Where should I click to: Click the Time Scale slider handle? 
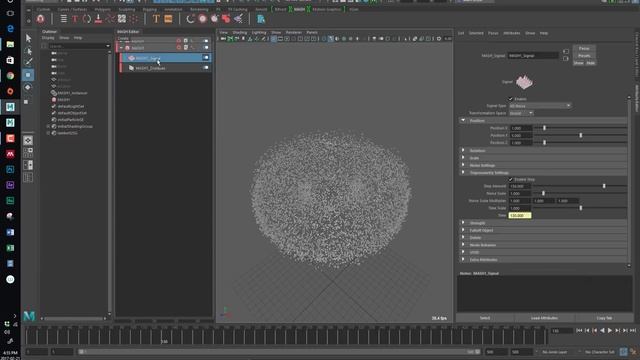[580, 208]
